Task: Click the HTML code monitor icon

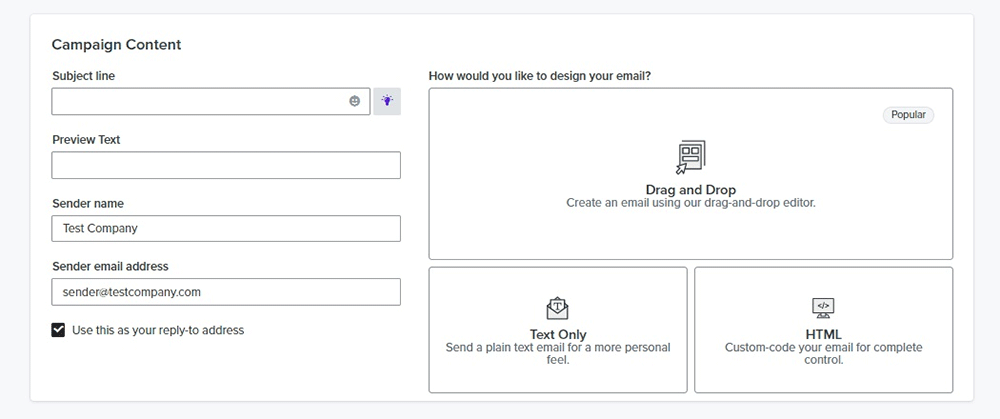Action: point(823,307)
